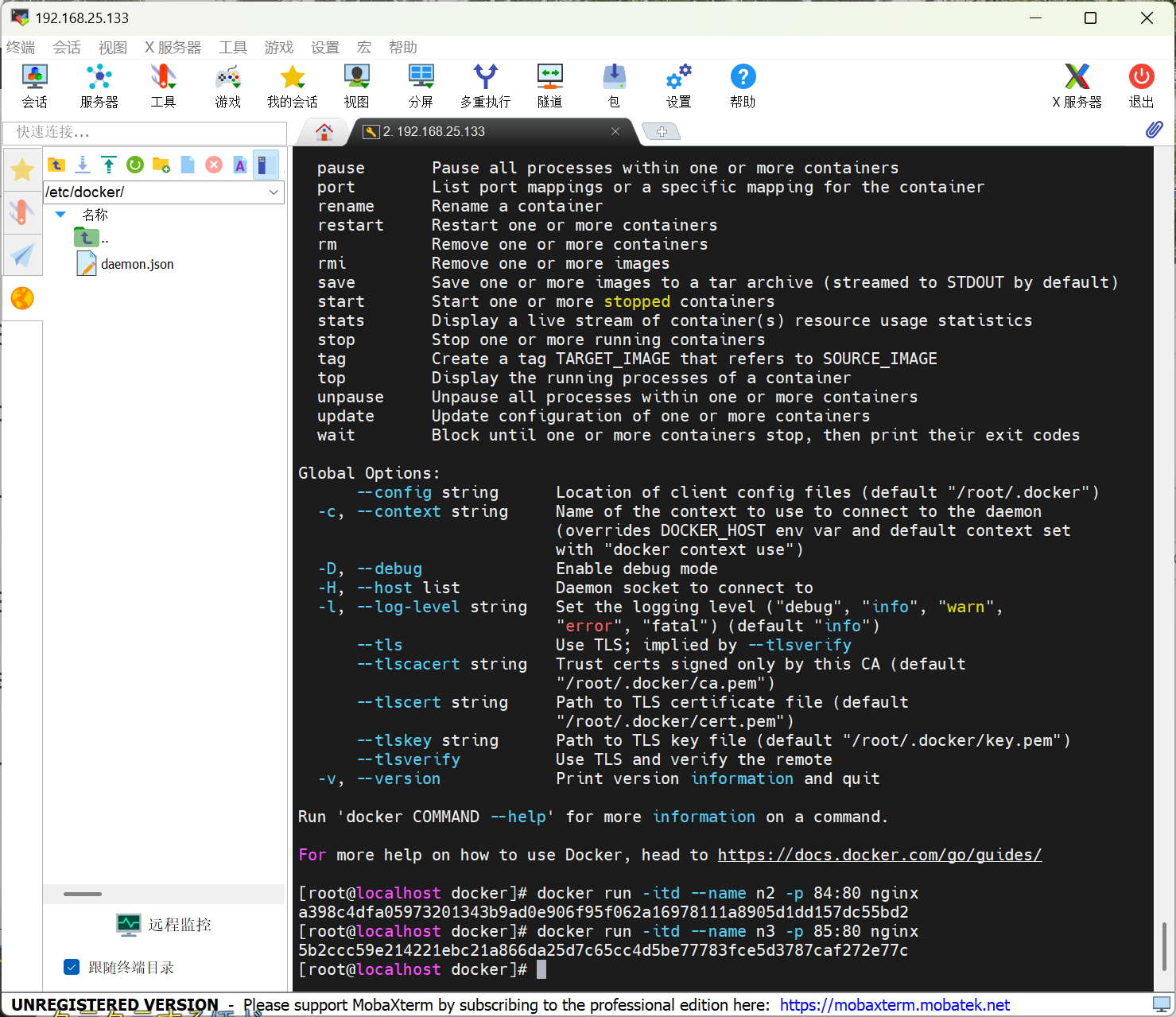The height and width of the screenshot is (1017, 1176).
Task: Open the parent '..' folder entry
Action: (91, 238)
